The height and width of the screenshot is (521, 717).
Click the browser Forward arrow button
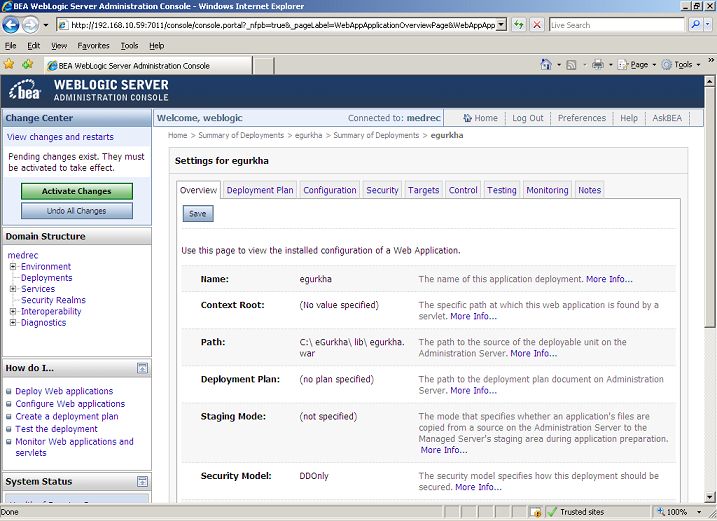pos(30,25)
